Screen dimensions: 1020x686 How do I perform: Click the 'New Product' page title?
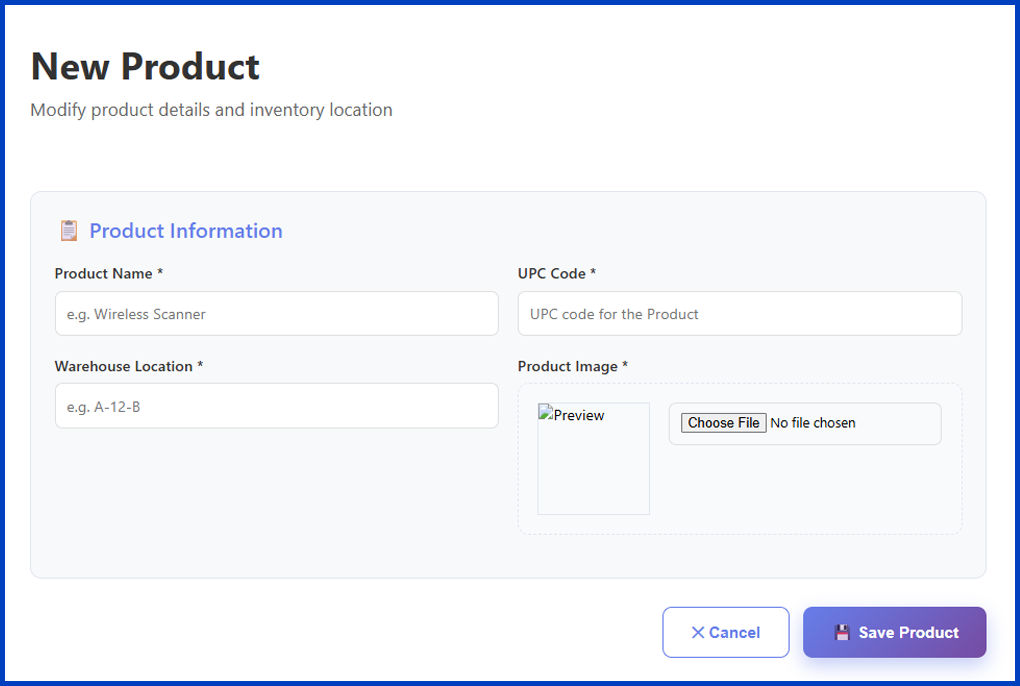[145, 66]
